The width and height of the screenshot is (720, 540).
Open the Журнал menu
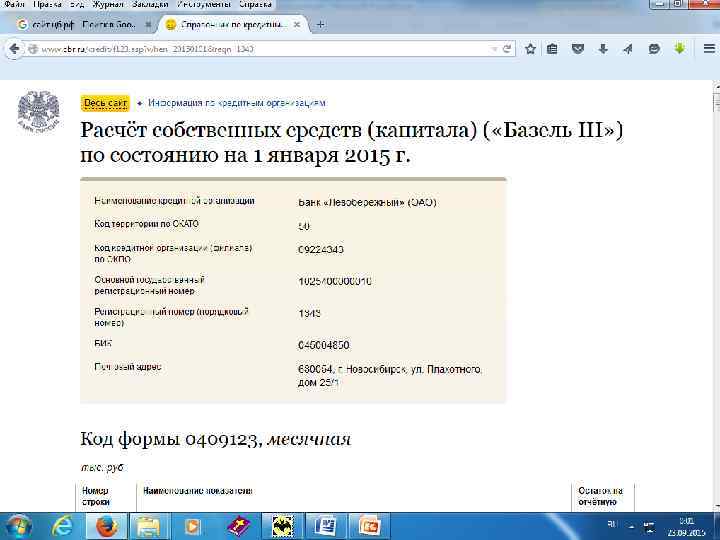pyautogui.click(x=108, y=4)
